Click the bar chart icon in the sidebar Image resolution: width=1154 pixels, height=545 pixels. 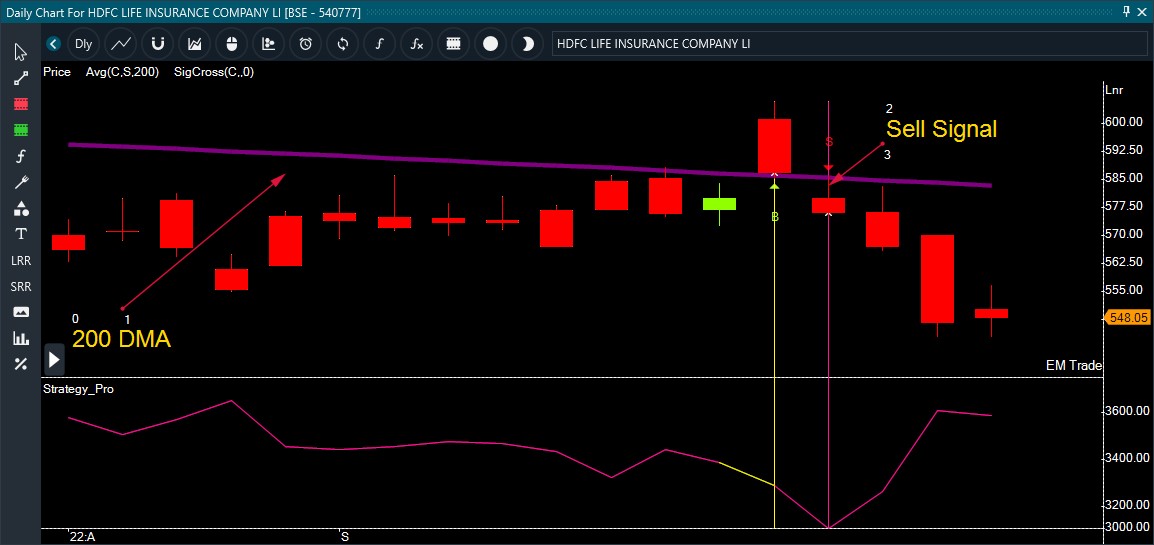[21, 338]
